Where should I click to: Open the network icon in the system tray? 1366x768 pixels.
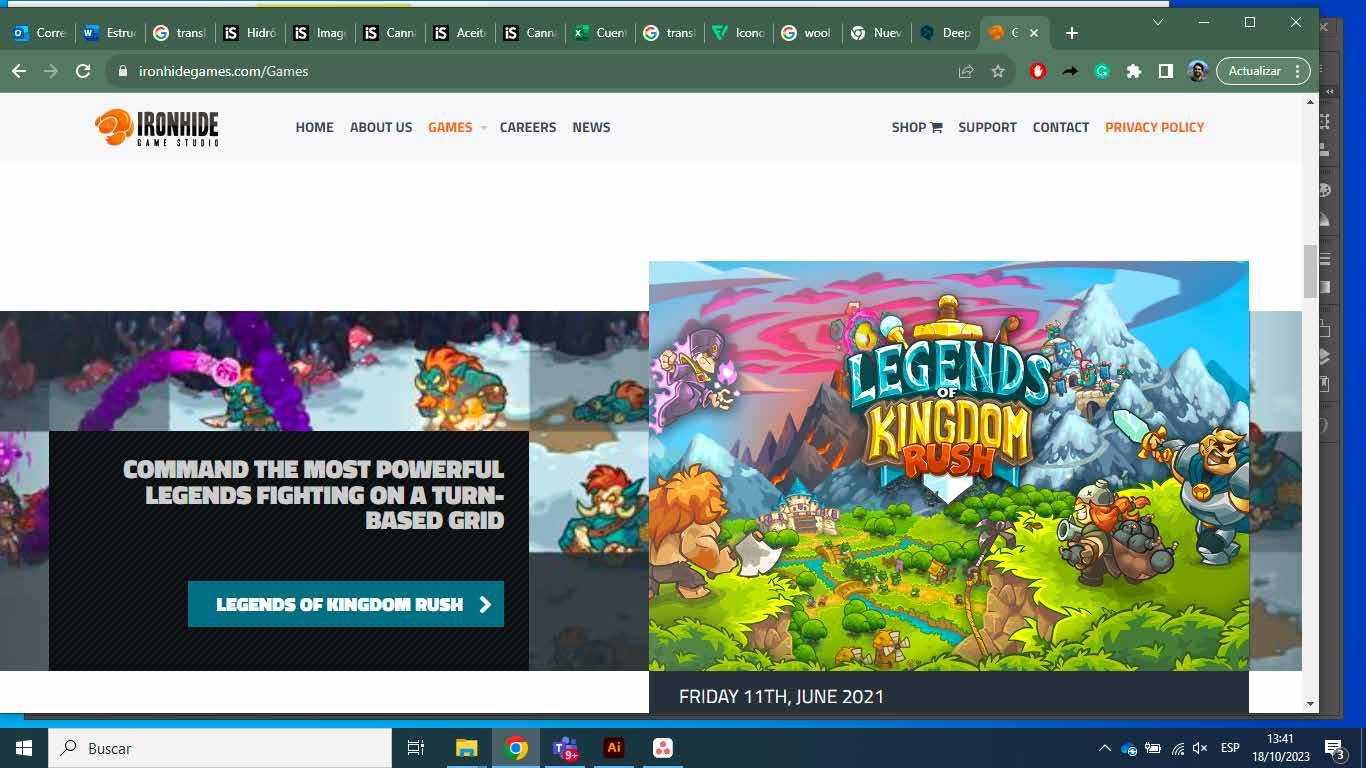click(1178, 748)
